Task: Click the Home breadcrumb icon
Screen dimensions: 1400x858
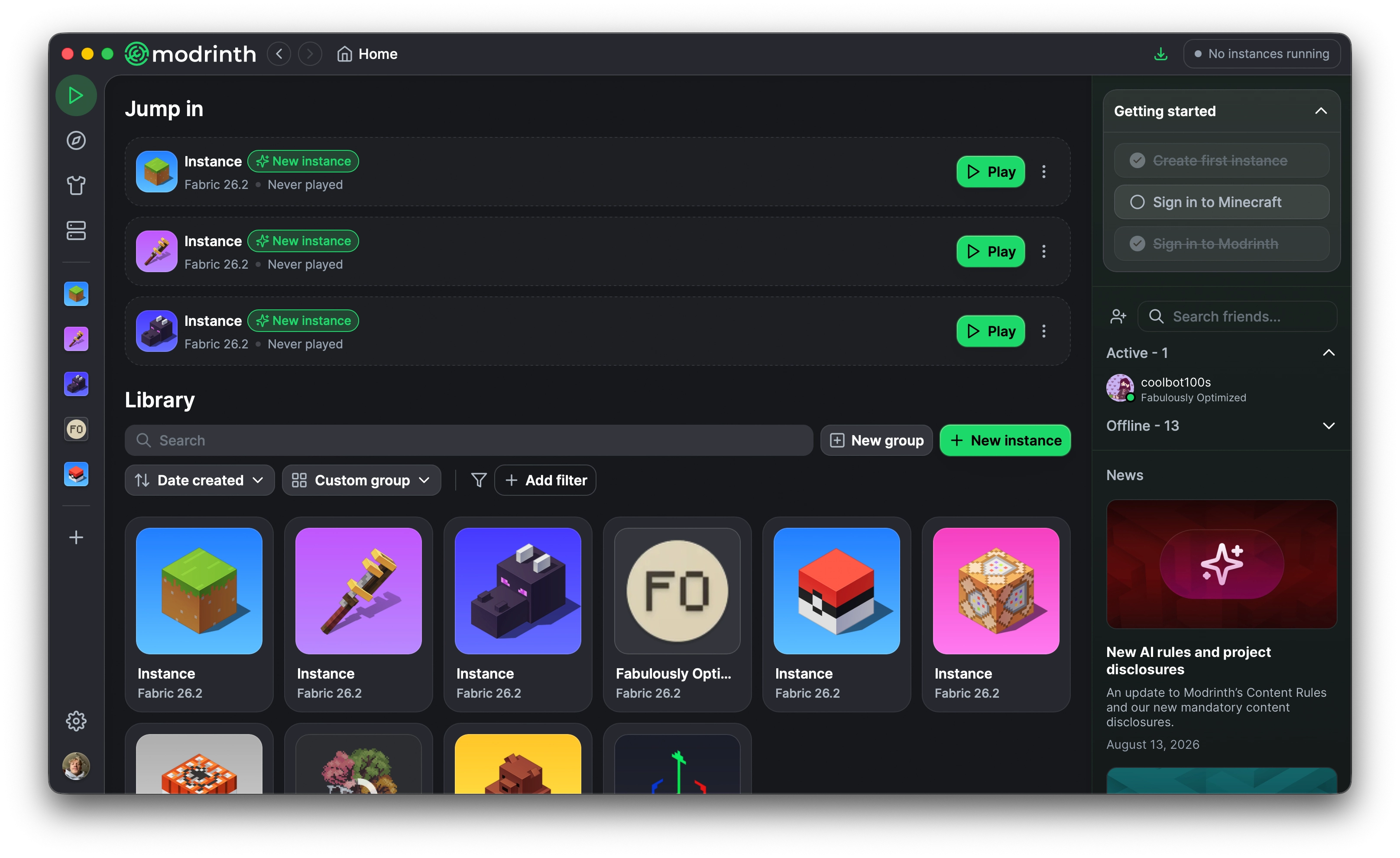Action: [x=344, y=54]
